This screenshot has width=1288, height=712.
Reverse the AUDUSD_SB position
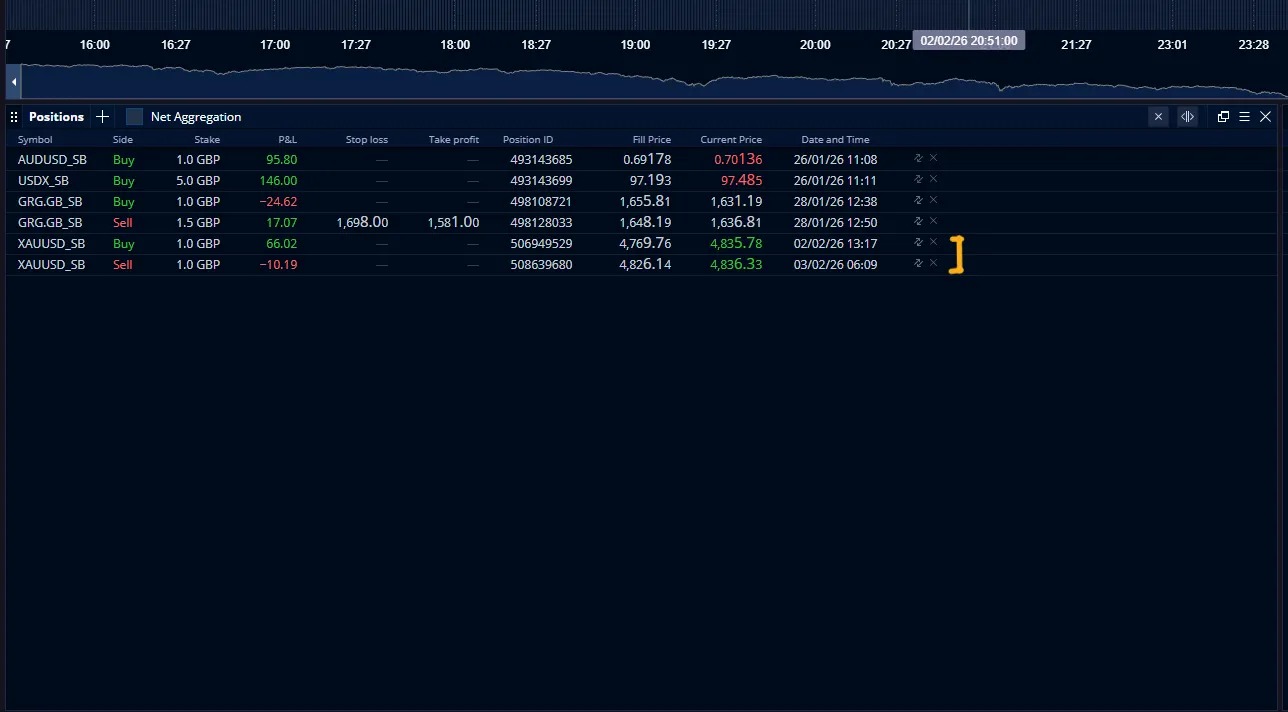click(x=918, y=158)
